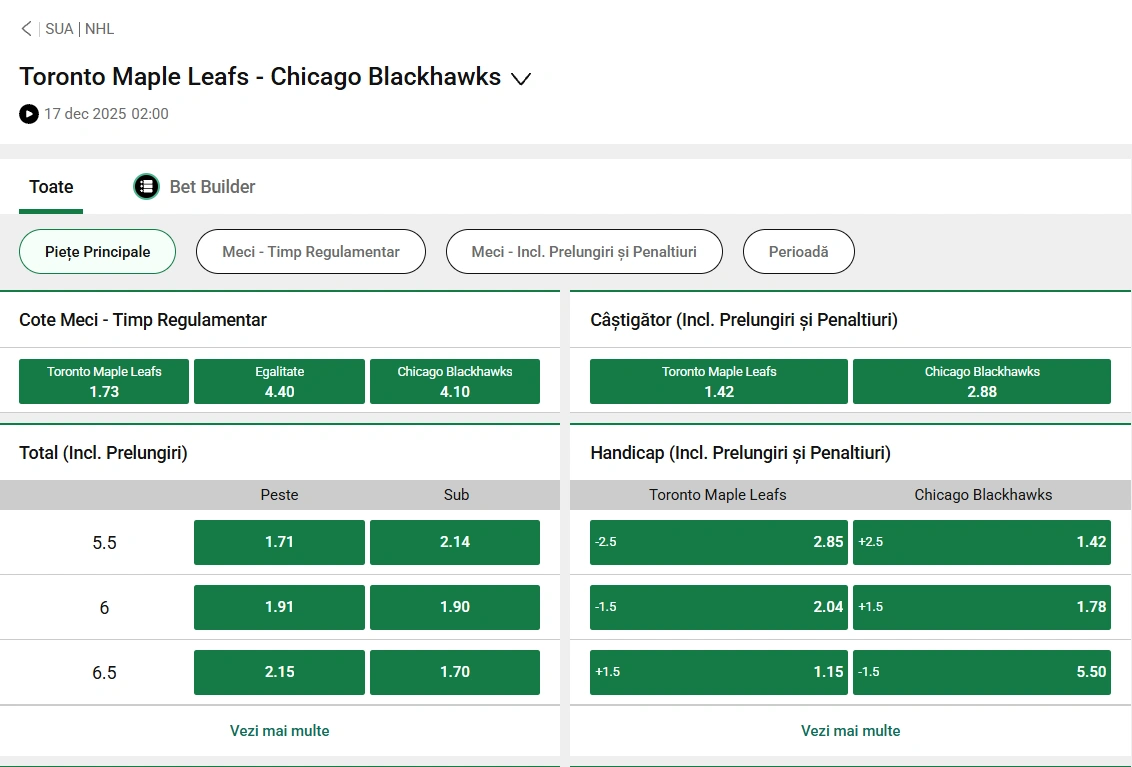The image size is (1132, 767).
Task: Pick Peste 5.5 goals at 1.71
Action: (x=279, y=542)
